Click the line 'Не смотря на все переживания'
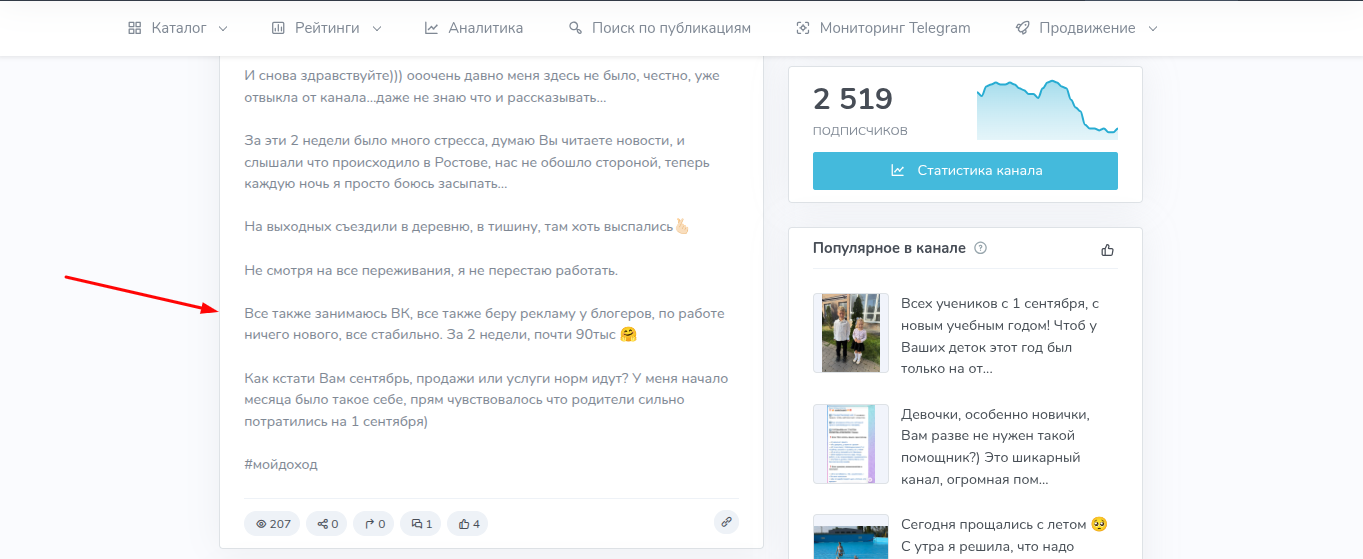 [x=431, y=270]
